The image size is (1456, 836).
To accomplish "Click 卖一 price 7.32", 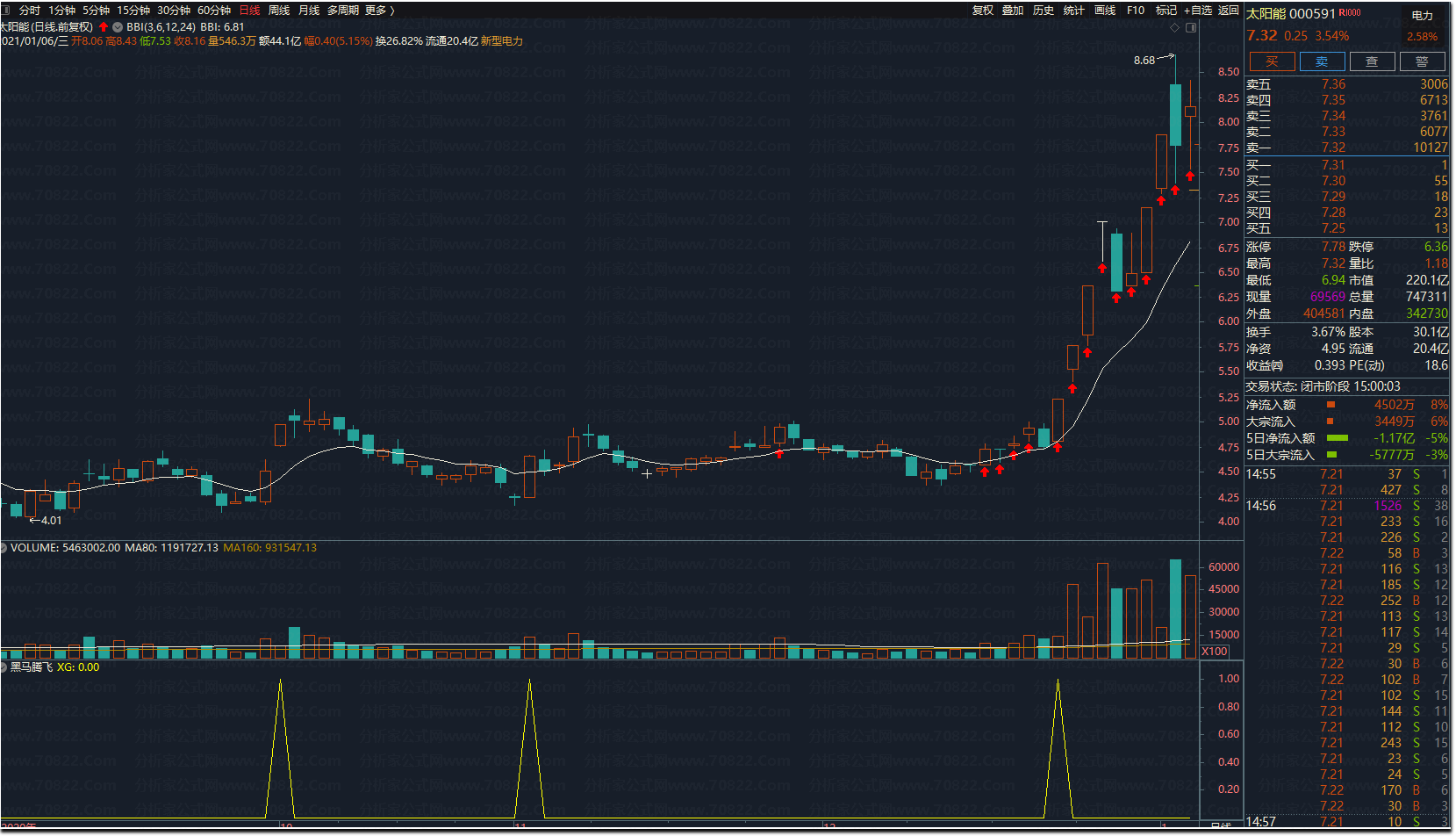I will coord(1333,148).
